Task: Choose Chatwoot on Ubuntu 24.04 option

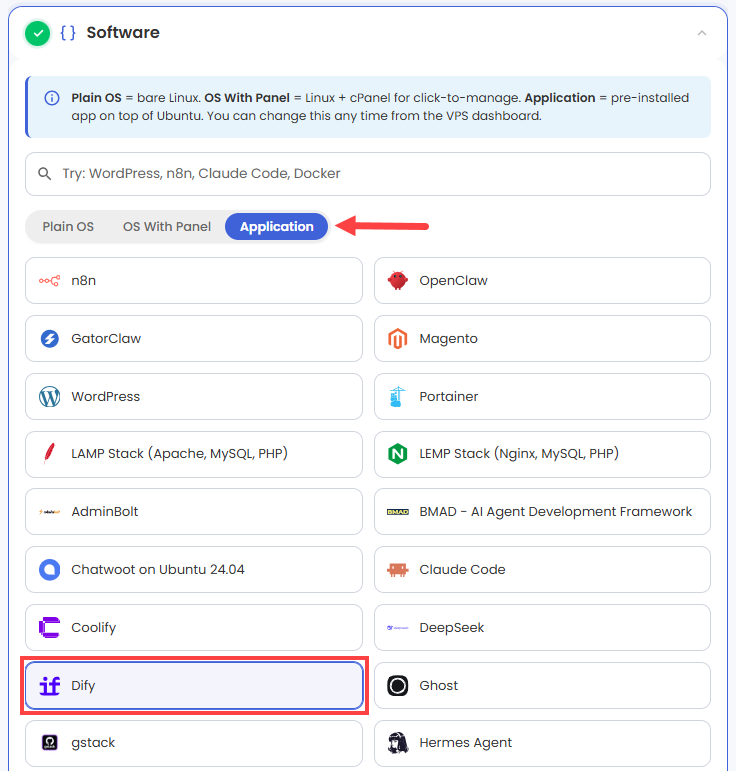Action: coord(194,569)
